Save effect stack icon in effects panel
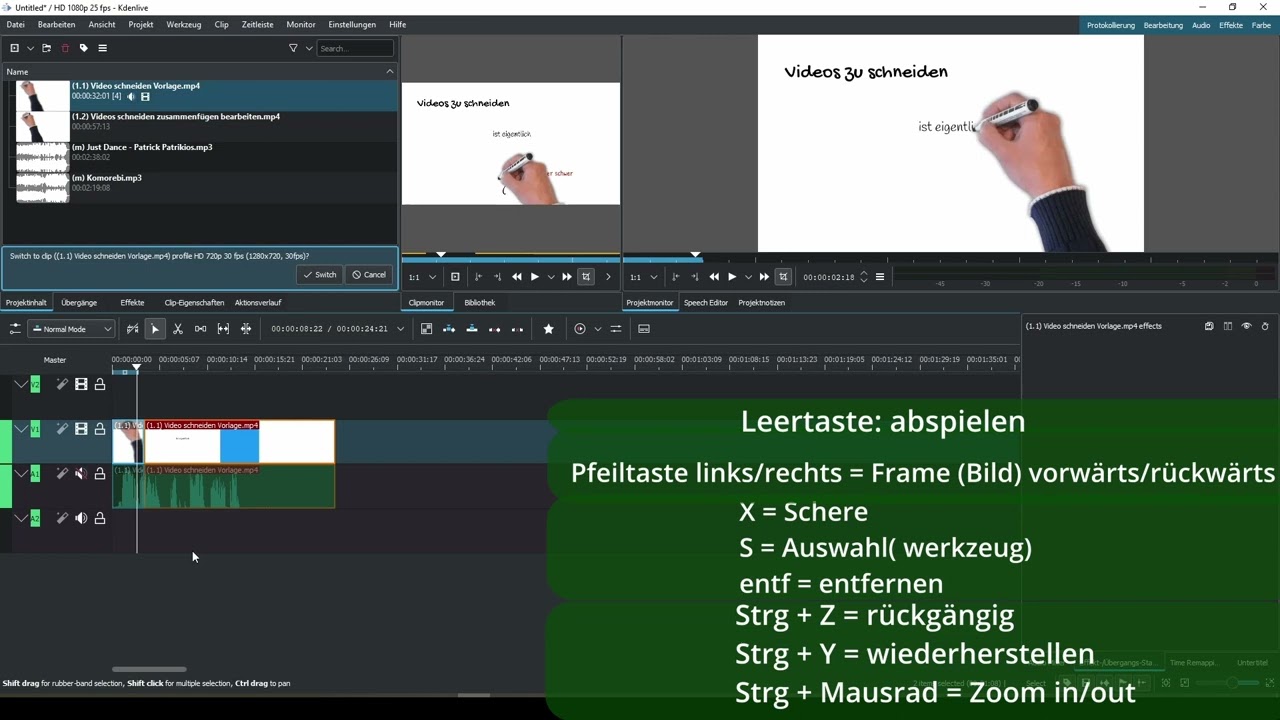The image size is (1280, 720). 1209,326
